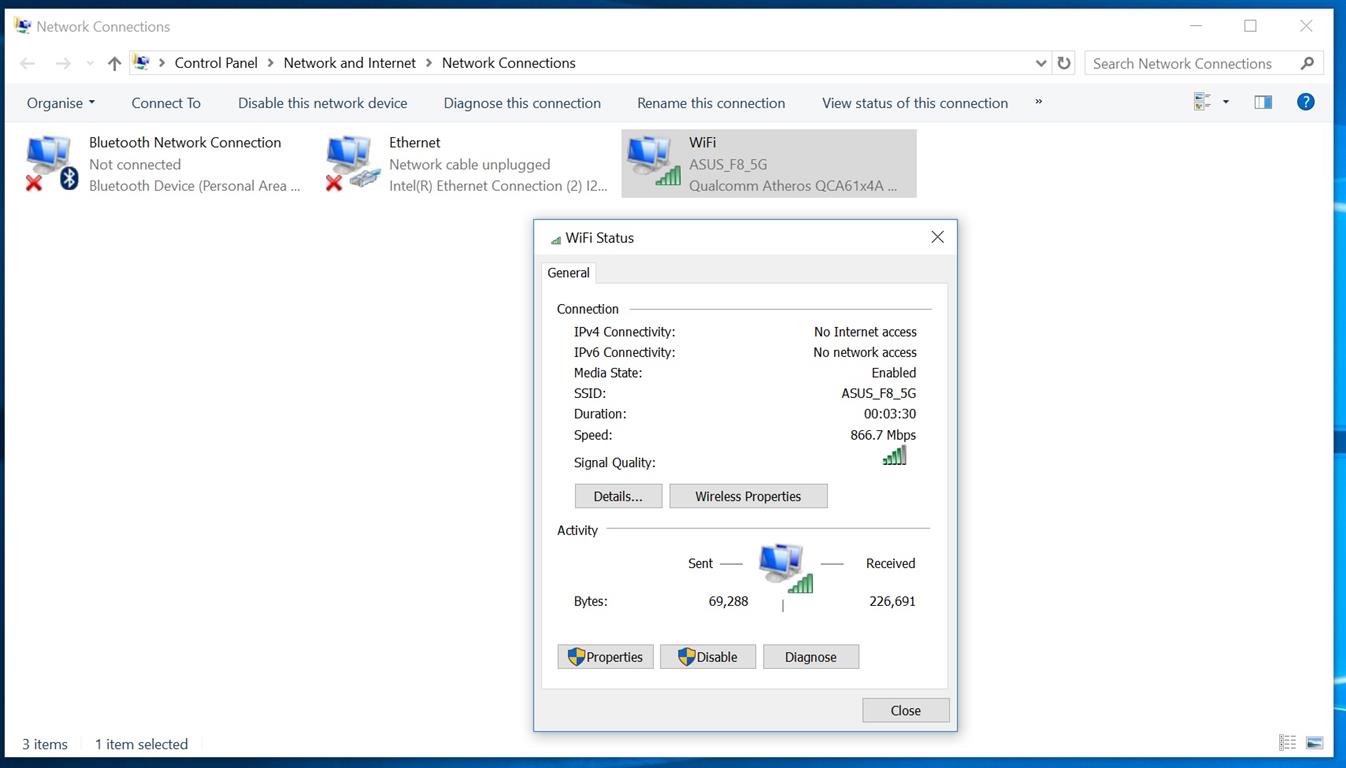Click the Control Panel breadcrumb
The width and height of the screenshot is (1346, 768).
coord(216,63)
